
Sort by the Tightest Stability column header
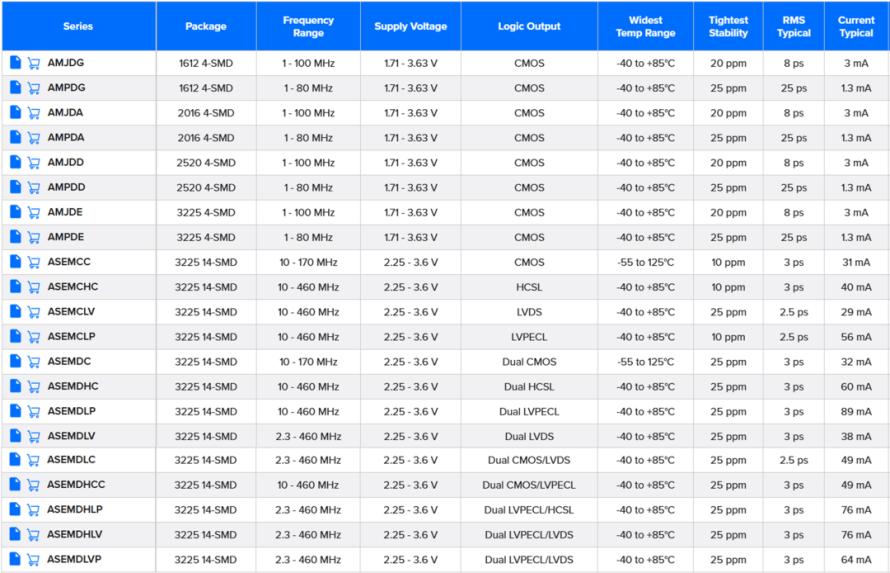point(727,26)
